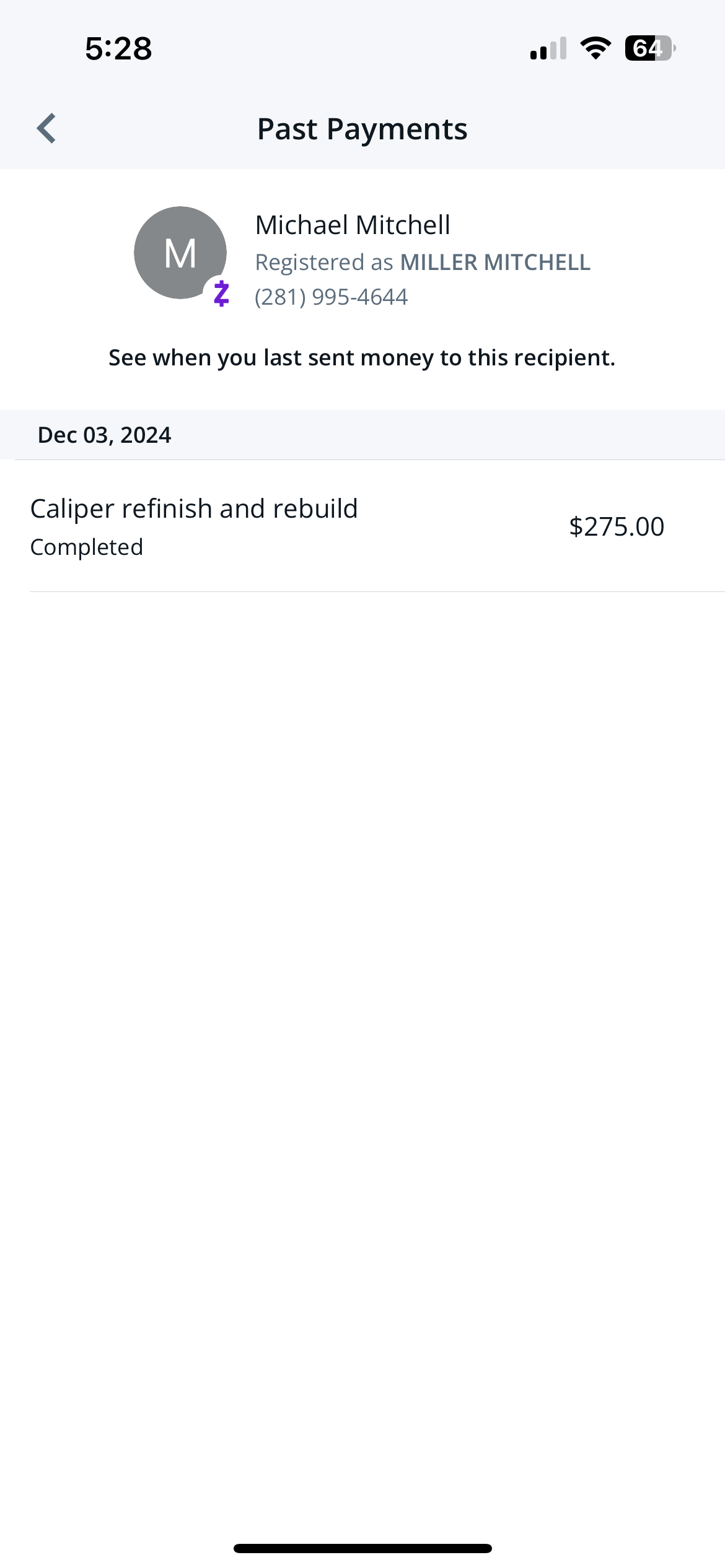Select the Dec 03, 2024 date header
Screen dimensions: 725x1568
(104, 435)
